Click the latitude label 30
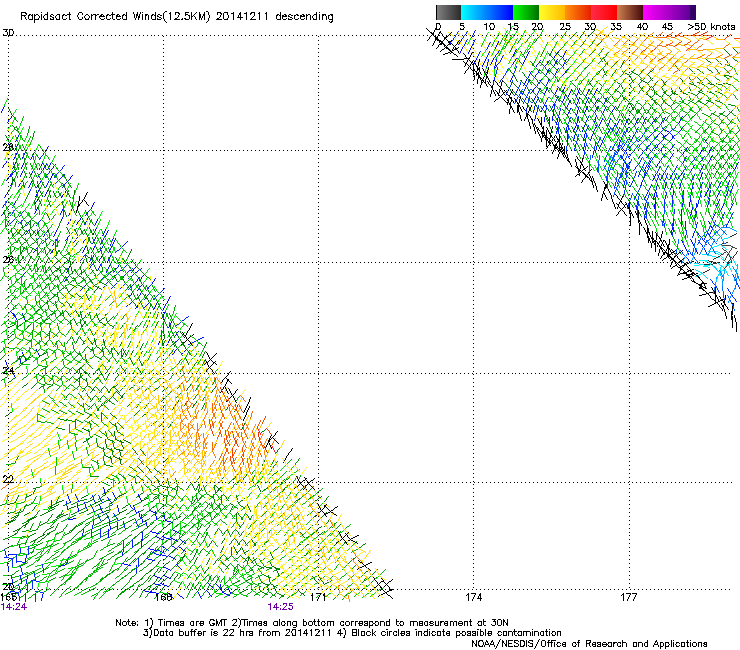 click(x=8, y=33)
